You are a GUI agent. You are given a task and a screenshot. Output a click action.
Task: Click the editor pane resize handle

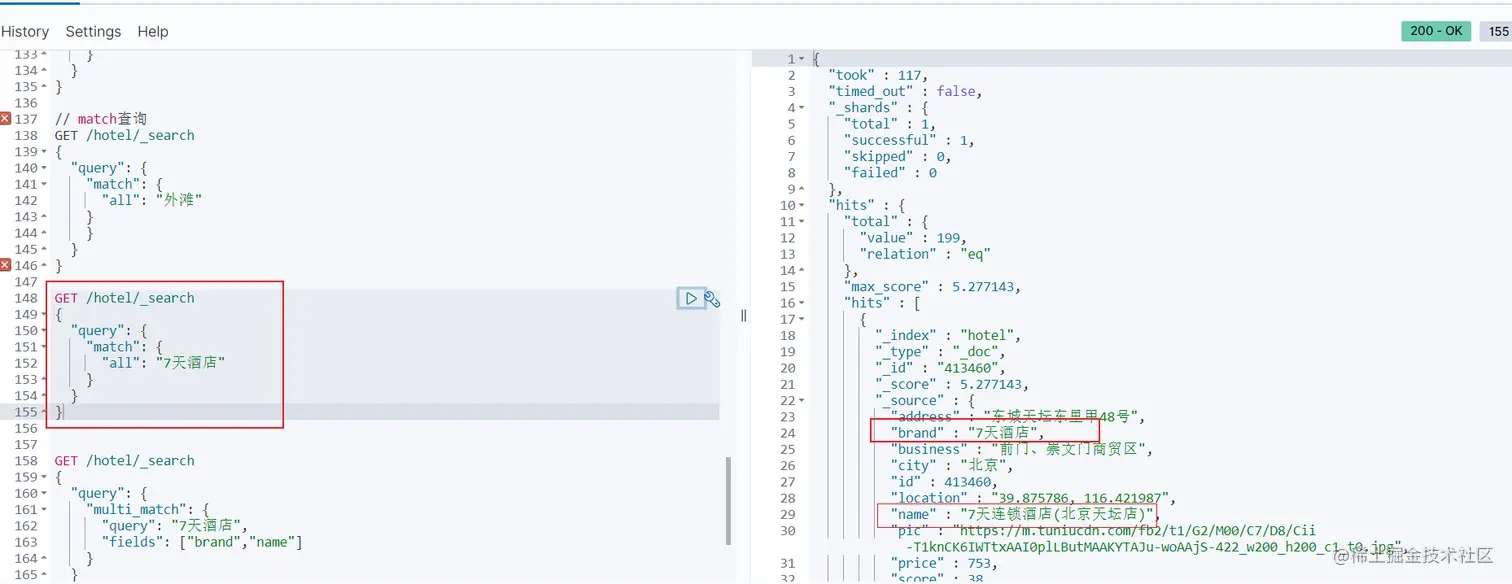tap(743, 316)
